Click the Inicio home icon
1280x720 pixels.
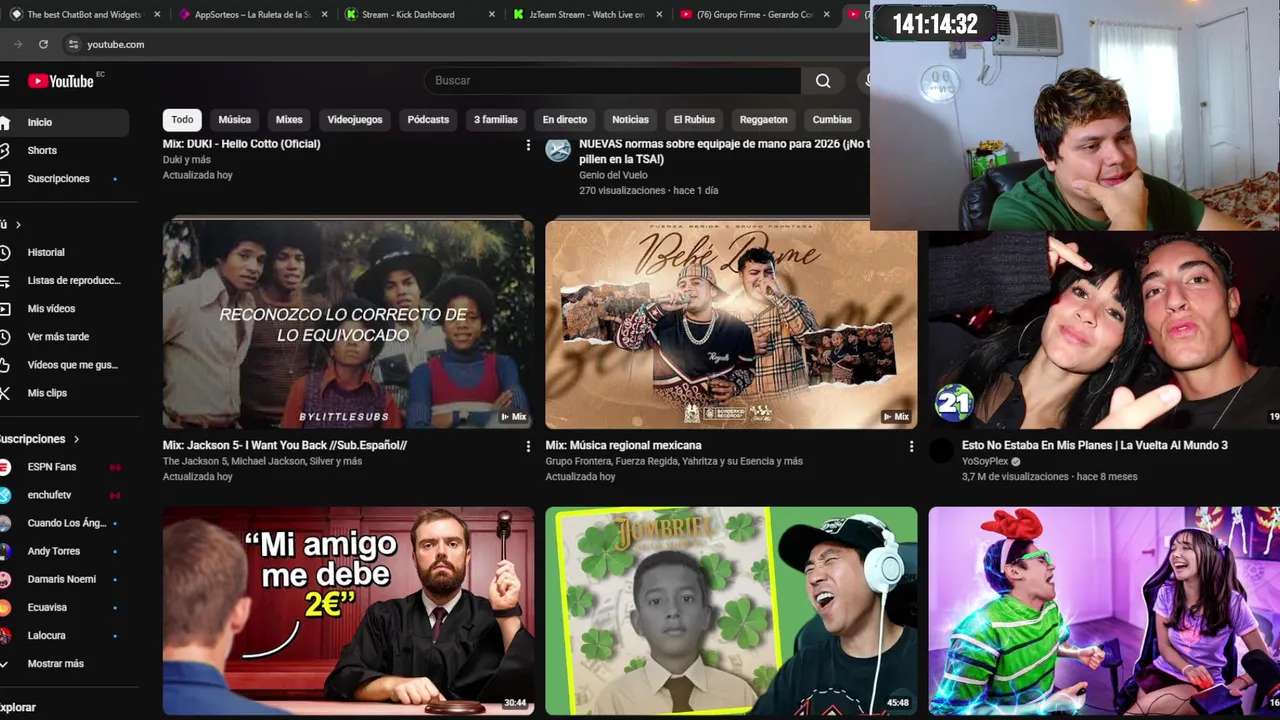[x=5, y=122]
